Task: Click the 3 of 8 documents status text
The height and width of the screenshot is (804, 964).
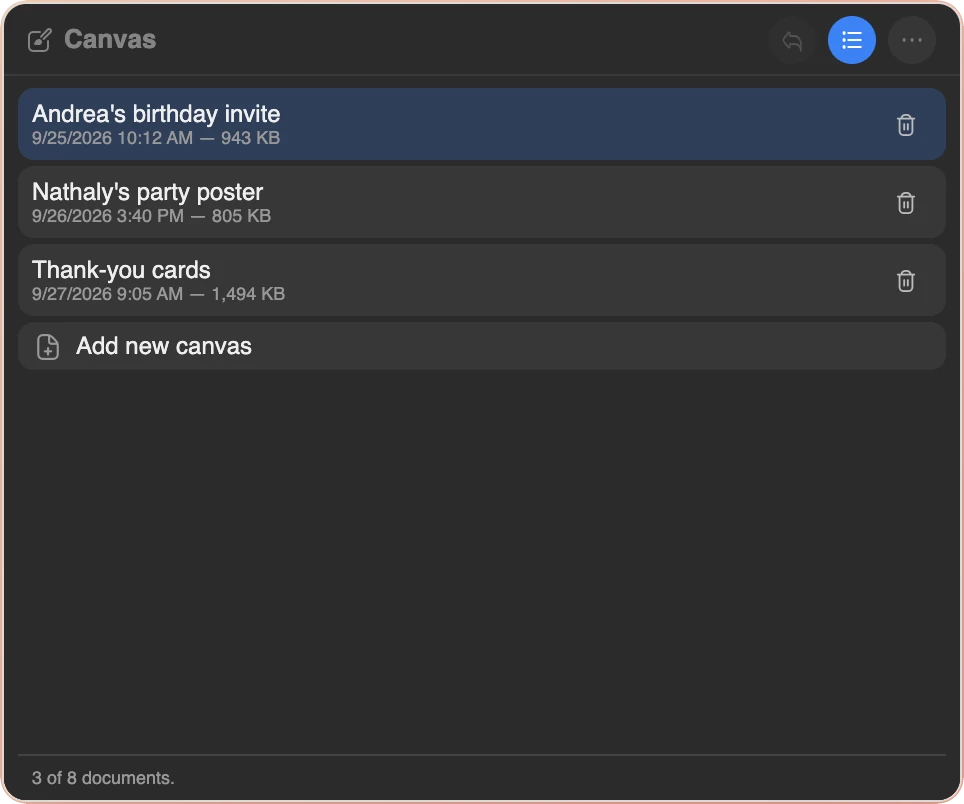Action: (103, 778)
